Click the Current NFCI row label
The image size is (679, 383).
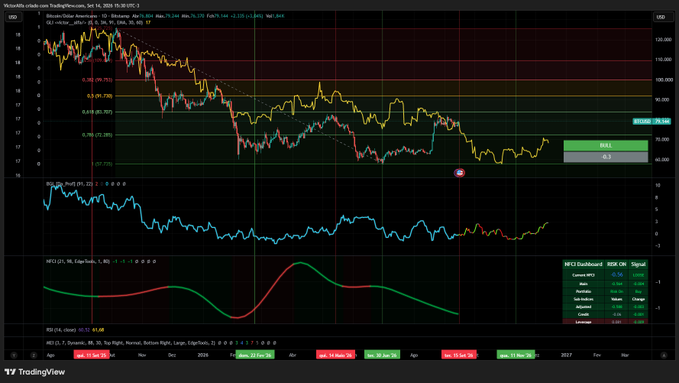583,275
